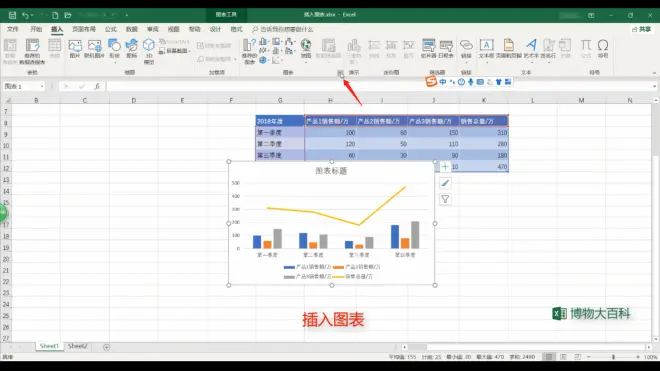The image size is (660, 371).
Task: Save the workbook from quick access toolbar
Action: tap(12, 15)
